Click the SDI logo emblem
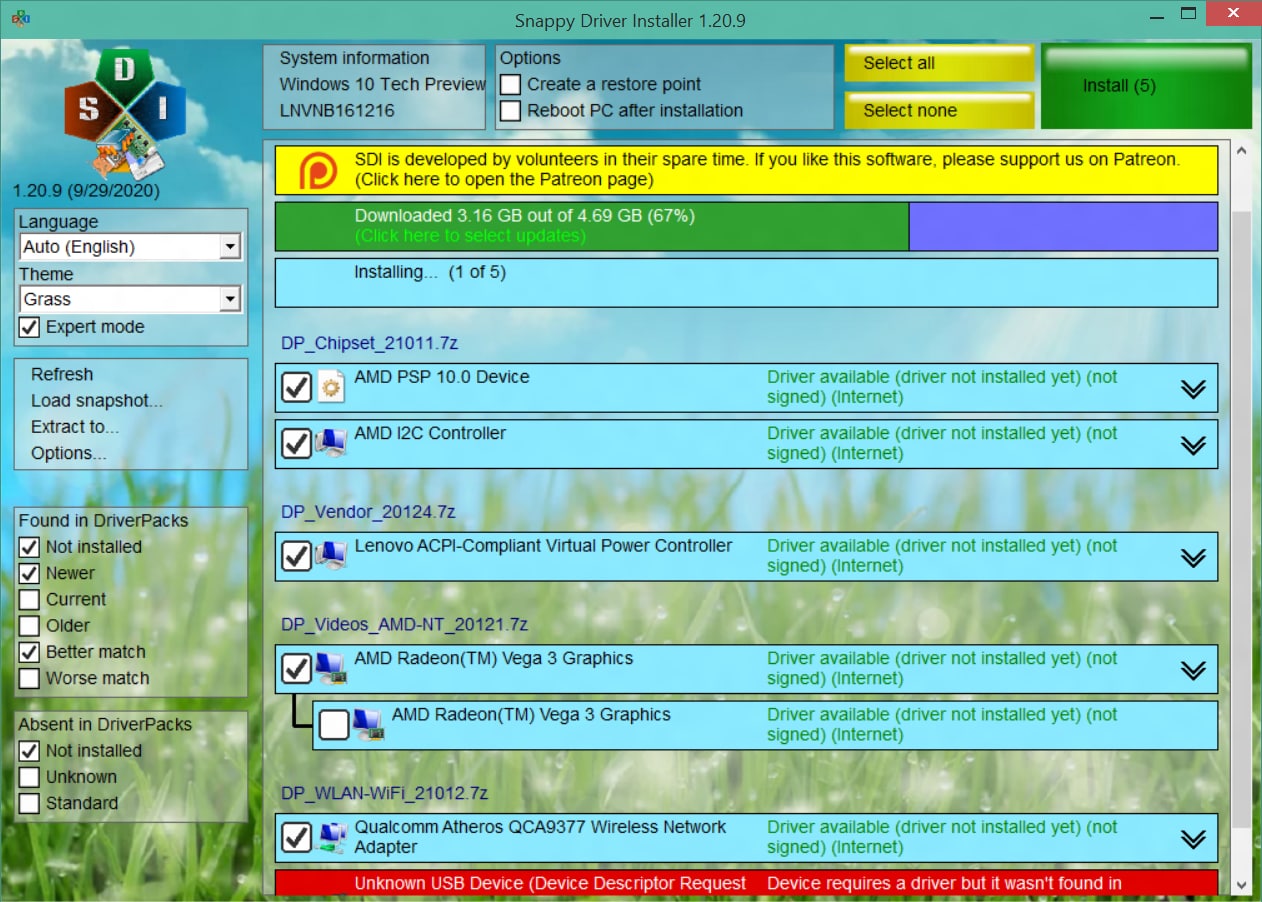This screenshot has width=1262, height=902. tap(125, 114)
